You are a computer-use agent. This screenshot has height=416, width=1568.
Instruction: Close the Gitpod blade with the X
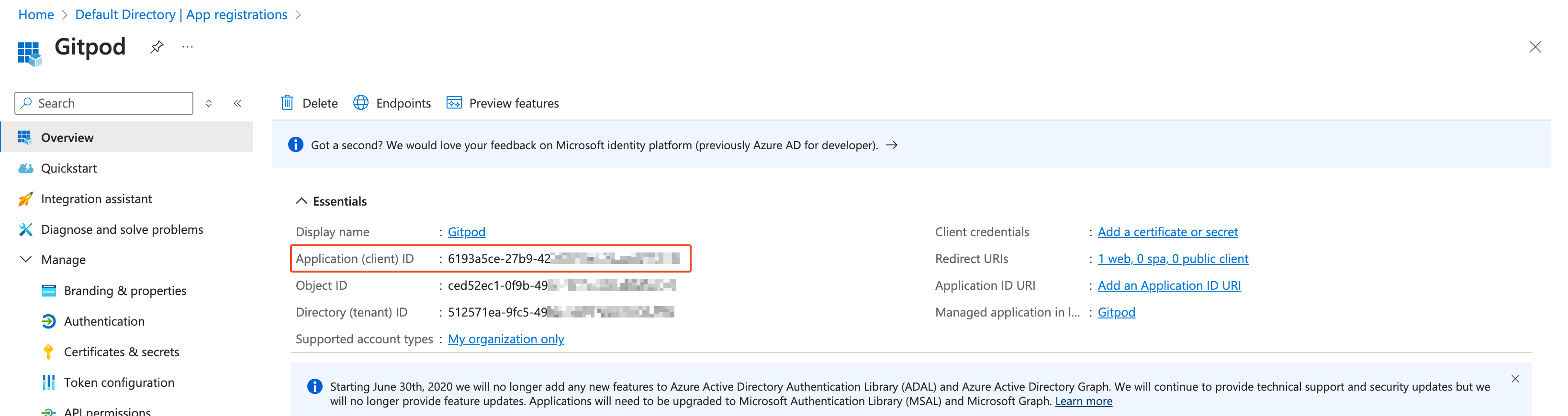[1535, 47]
